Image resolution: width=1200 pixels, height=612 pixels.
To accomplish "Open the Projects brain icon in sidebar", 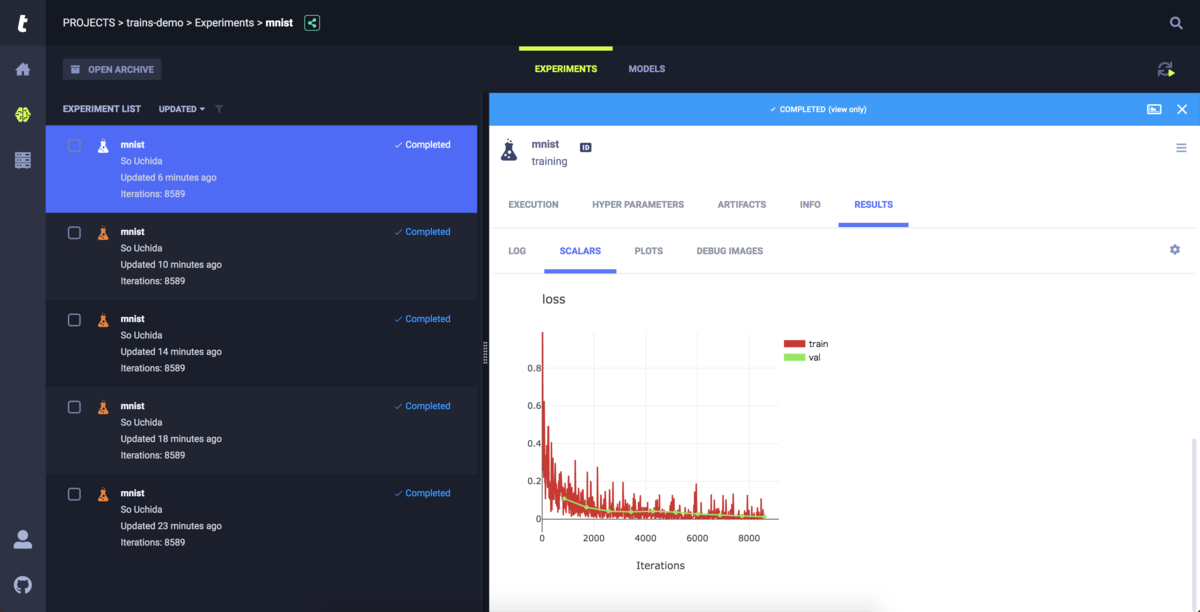I will [23, 115].
